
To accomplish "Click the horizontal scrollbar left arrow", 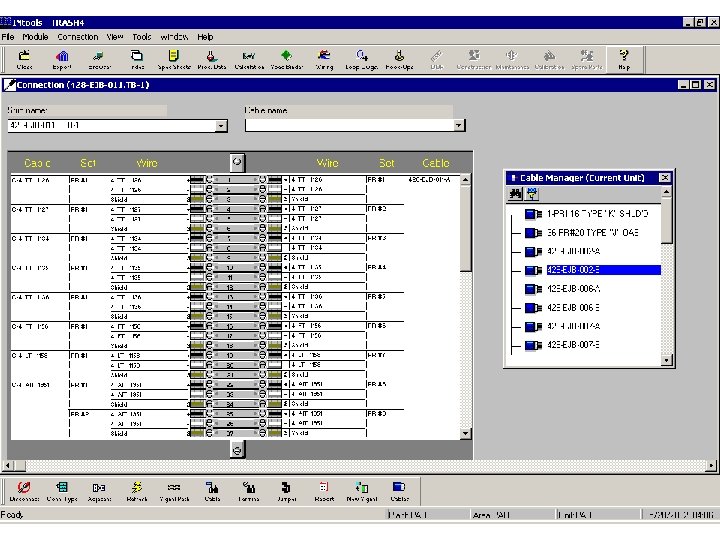I will (x=7, y=466).
